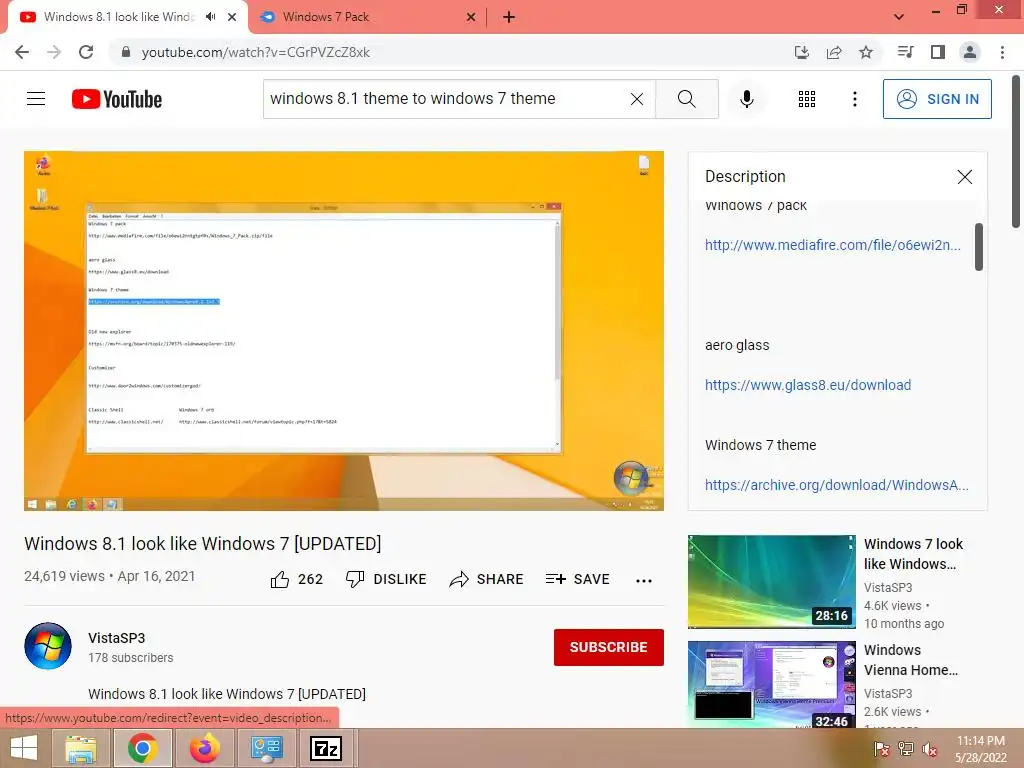Screen dimensions: 1024x768
Task: Open YouTube hamburger guide menu
Action: pos(36,99)
